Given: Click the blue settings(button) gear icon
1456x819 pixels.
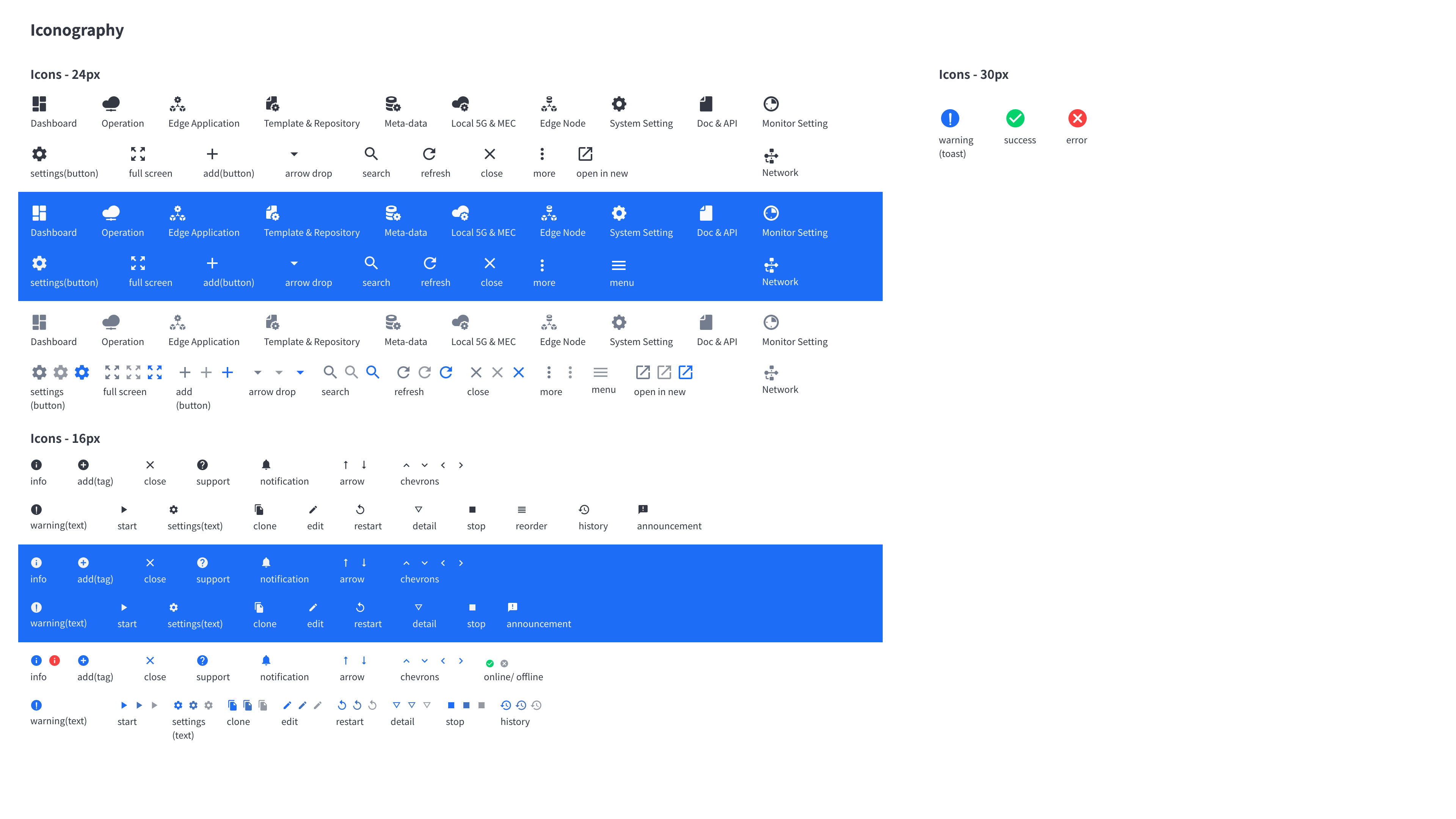Looking at the screenshot, I should click(x=82, y=372).
